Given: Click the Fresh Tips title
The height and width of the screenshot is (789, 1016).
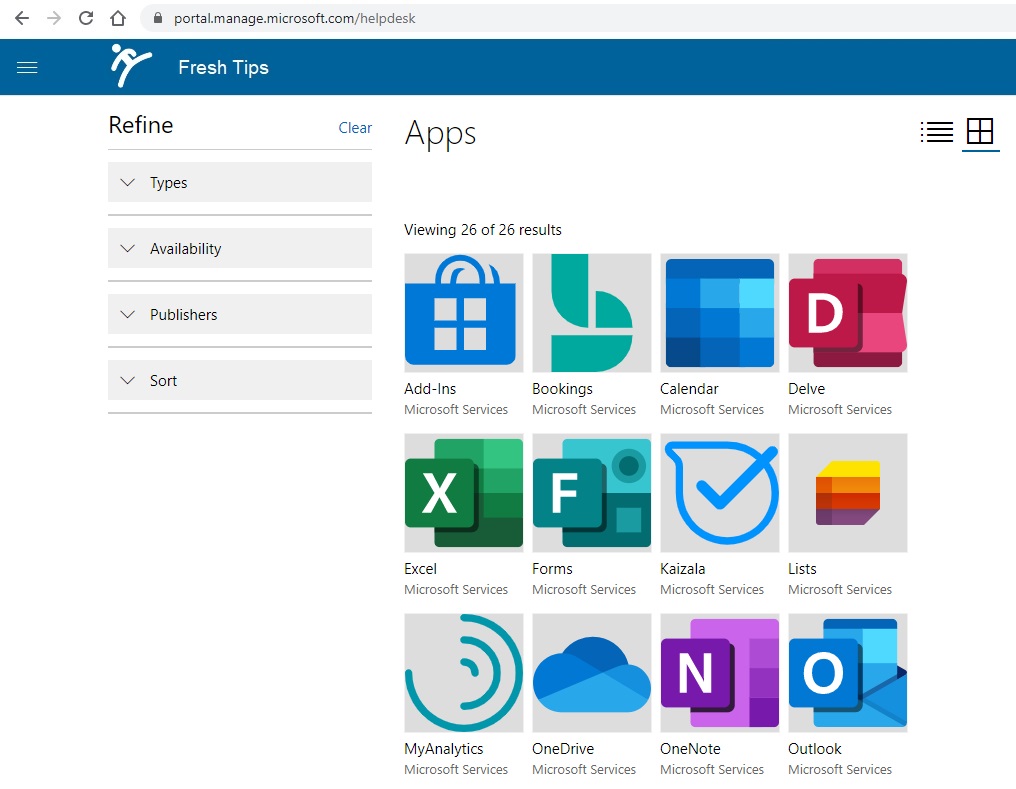Looking at the screenshot, I should (224, 67).
